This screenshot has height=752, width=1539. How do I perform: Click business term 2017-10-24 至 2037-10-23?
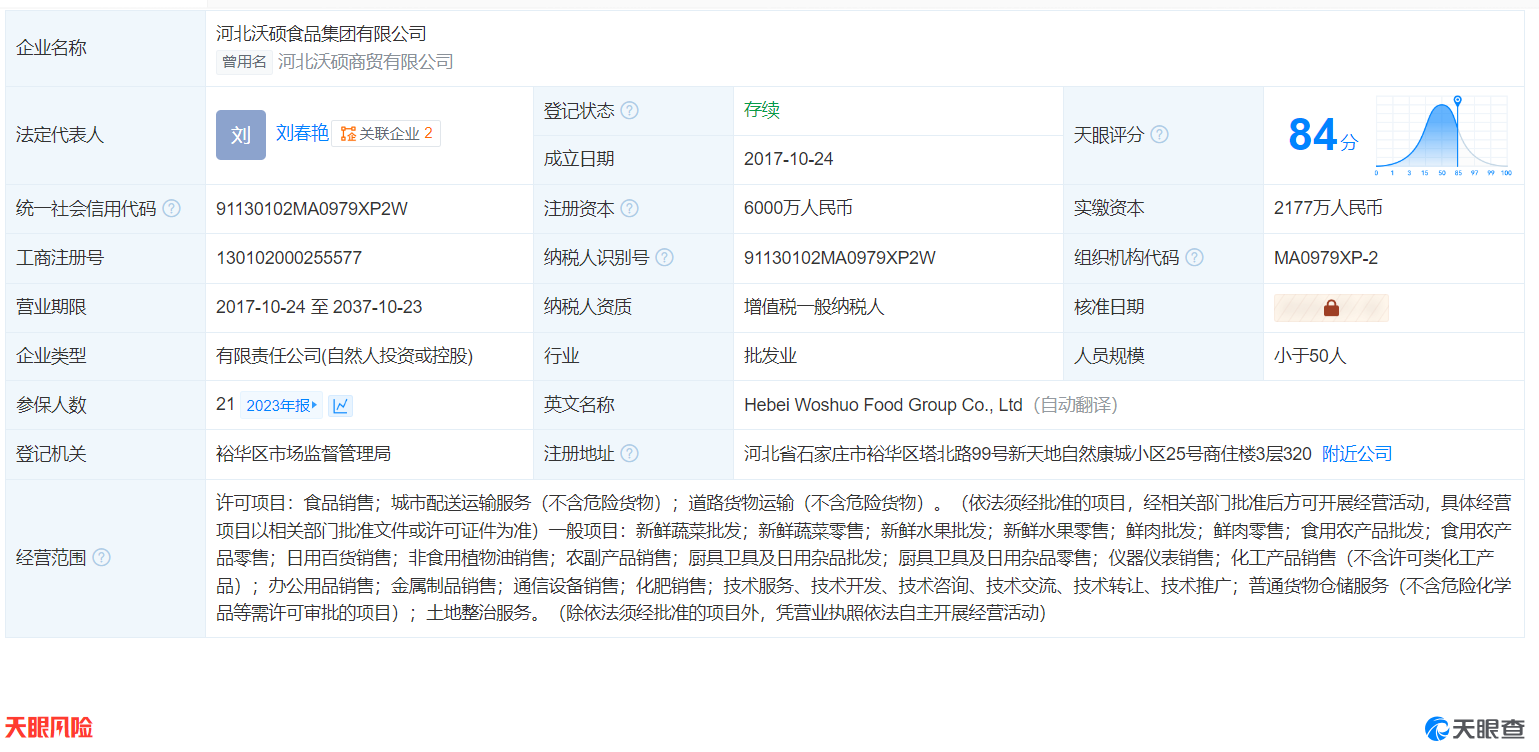click(319, 307)
